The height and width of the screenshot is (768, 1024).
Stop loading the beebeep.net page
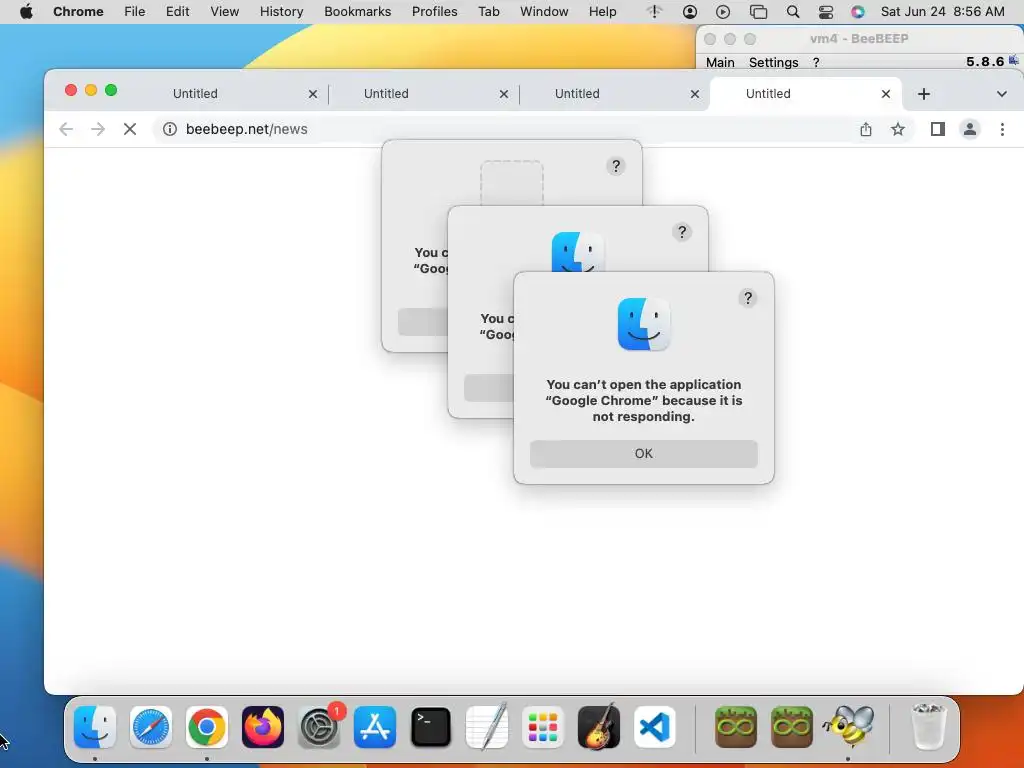130,129
